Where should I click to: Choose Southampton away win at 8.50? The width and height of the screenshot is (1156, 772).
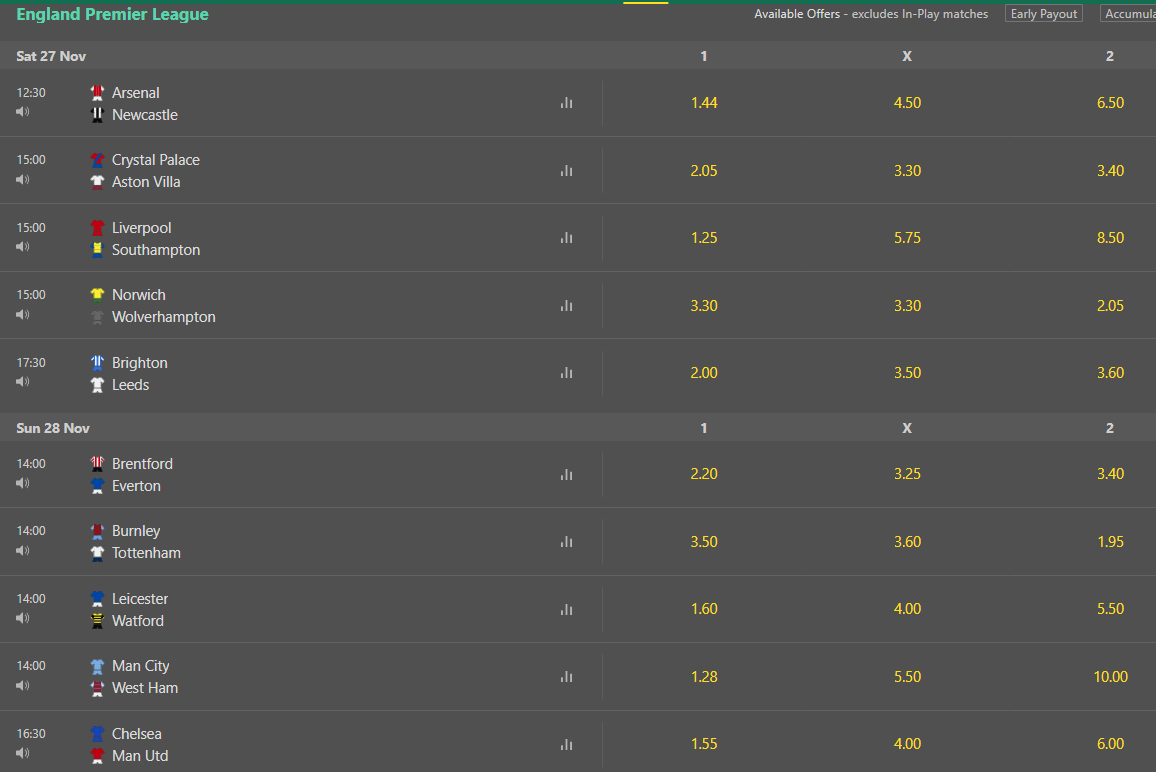tap(1110, 237)
